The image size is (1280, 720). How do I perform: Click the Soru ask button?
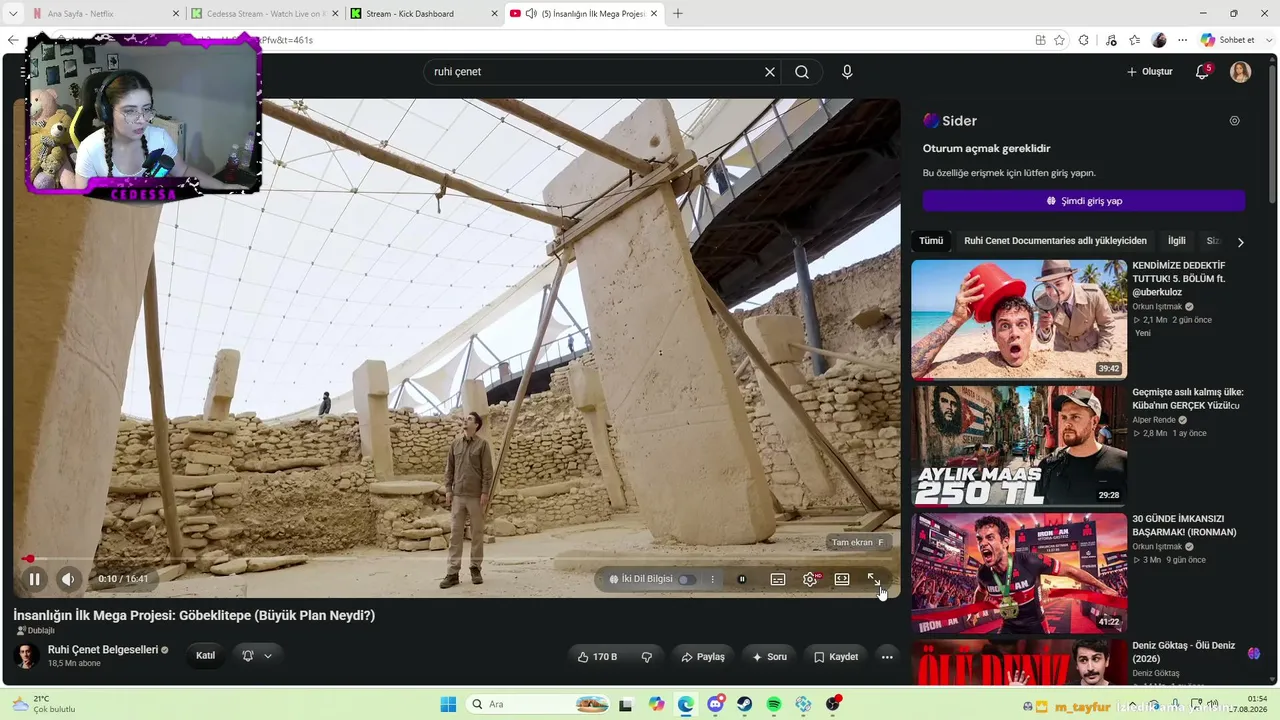769,657
